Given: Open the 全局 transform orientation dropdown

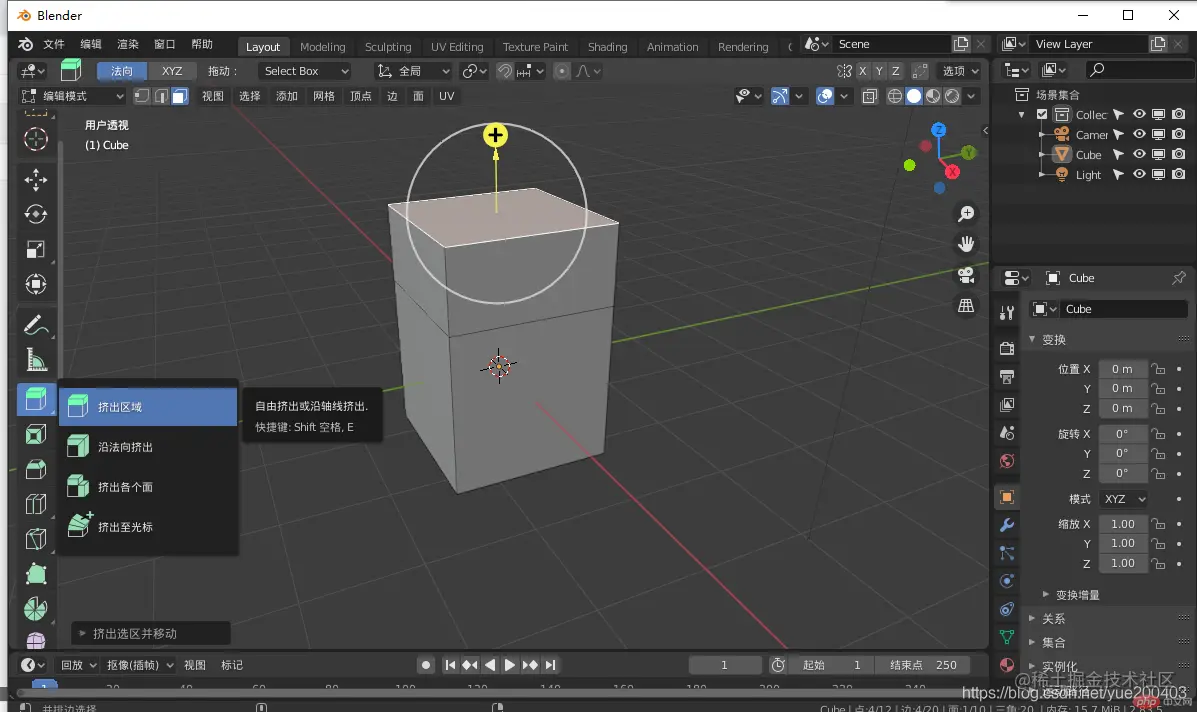Looking at the screenshot, I should 414,71.
